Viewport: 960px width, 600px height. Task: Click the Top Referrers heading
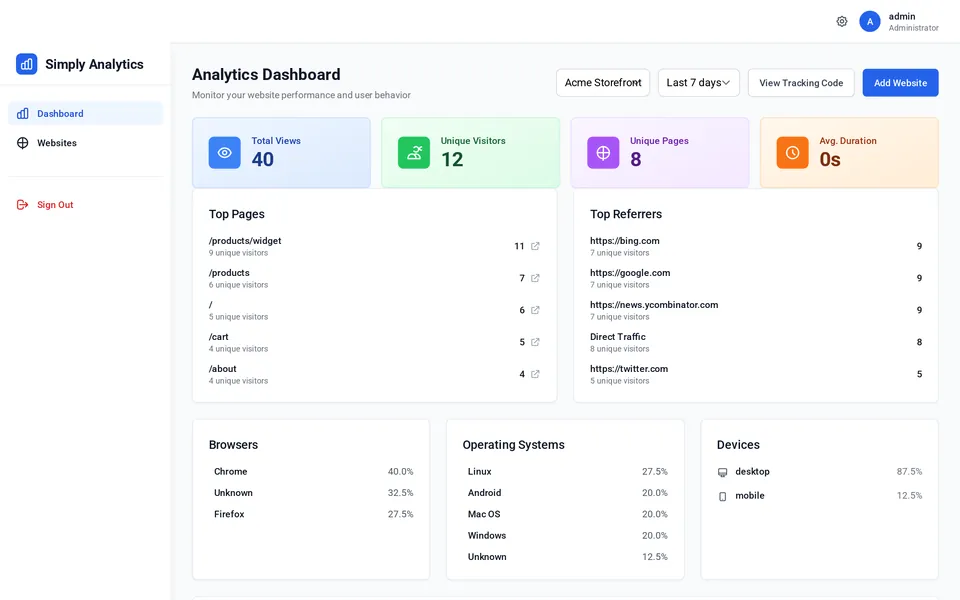pyautogui.click(x=626, y=214)
